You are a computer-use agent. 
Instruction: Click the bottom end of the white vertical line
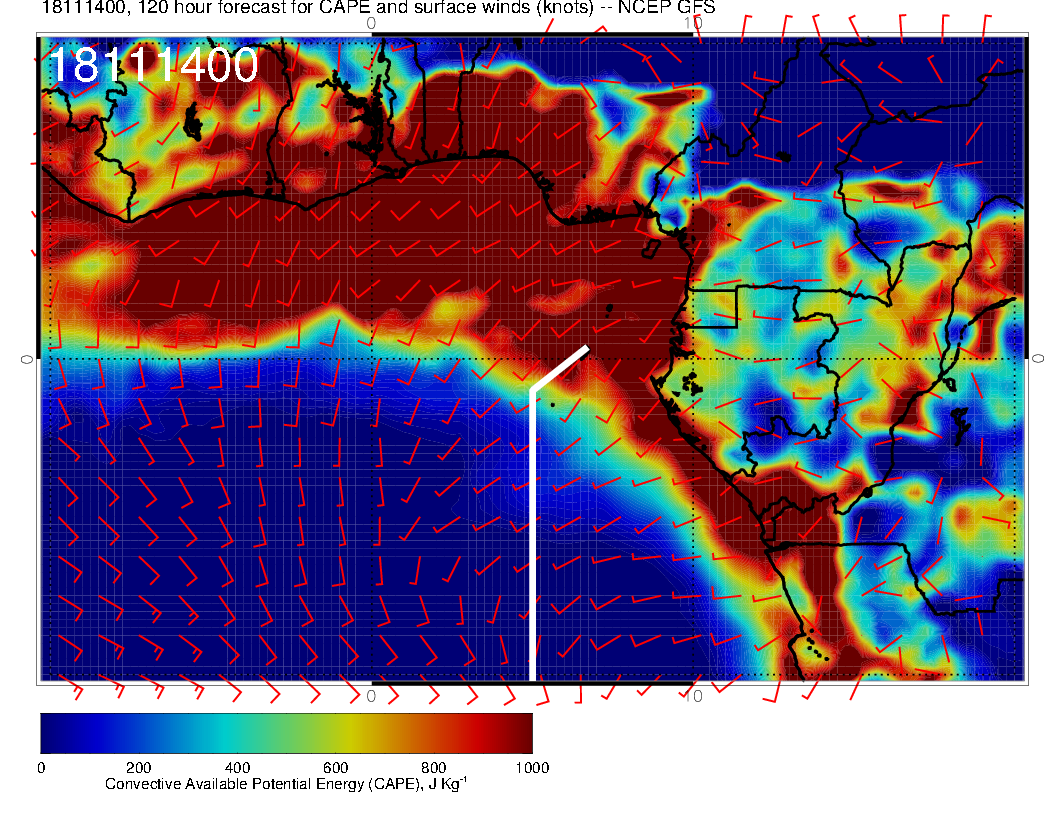pyautogui.click(x=532, y=677)
